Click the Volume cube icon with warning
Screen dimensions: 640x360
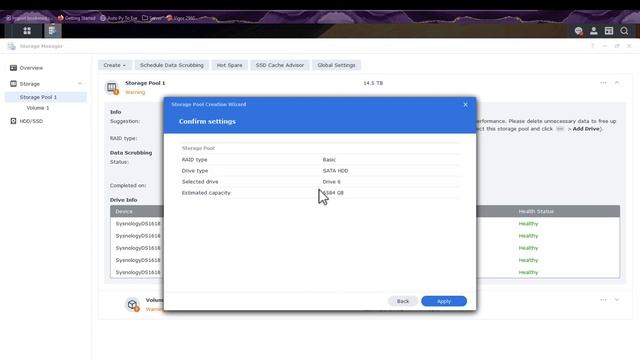(132, 304)
